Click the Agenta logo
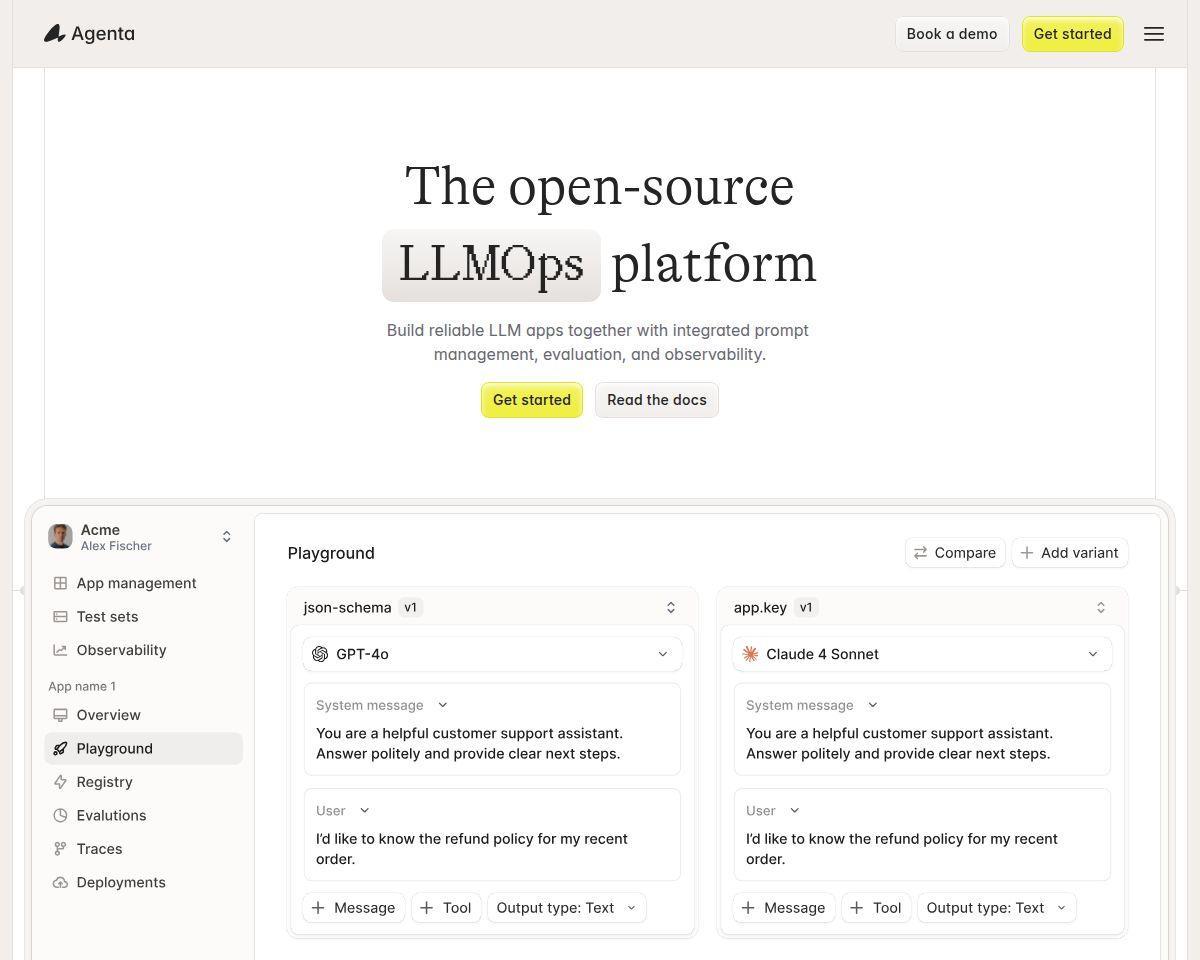Image resolution: width=1200 pixels, height=960 pixels. pos(89,34)
